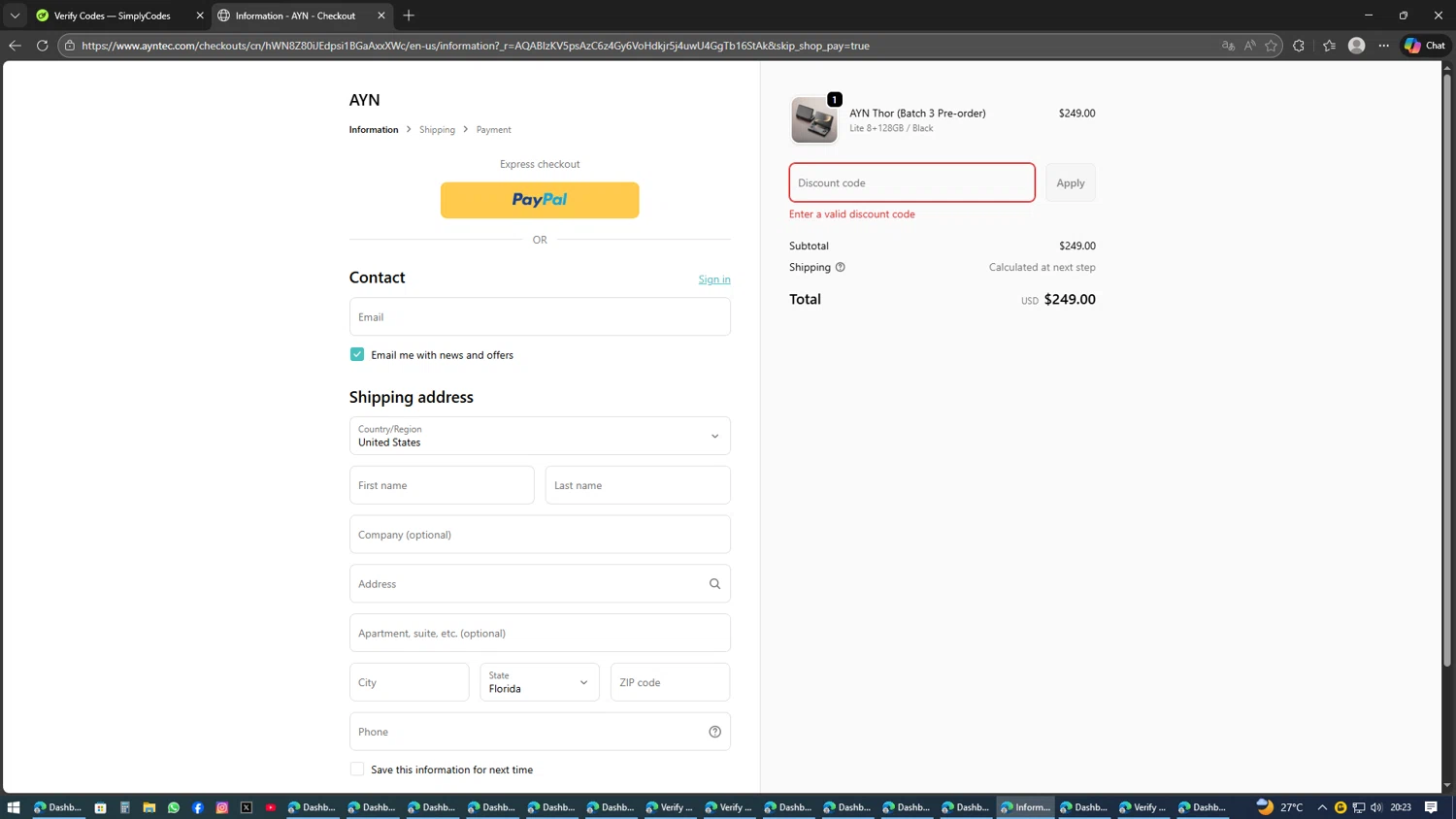Open volume control in system tray
Screen dimensions: 1456x819
click(x=1376, y=807)
